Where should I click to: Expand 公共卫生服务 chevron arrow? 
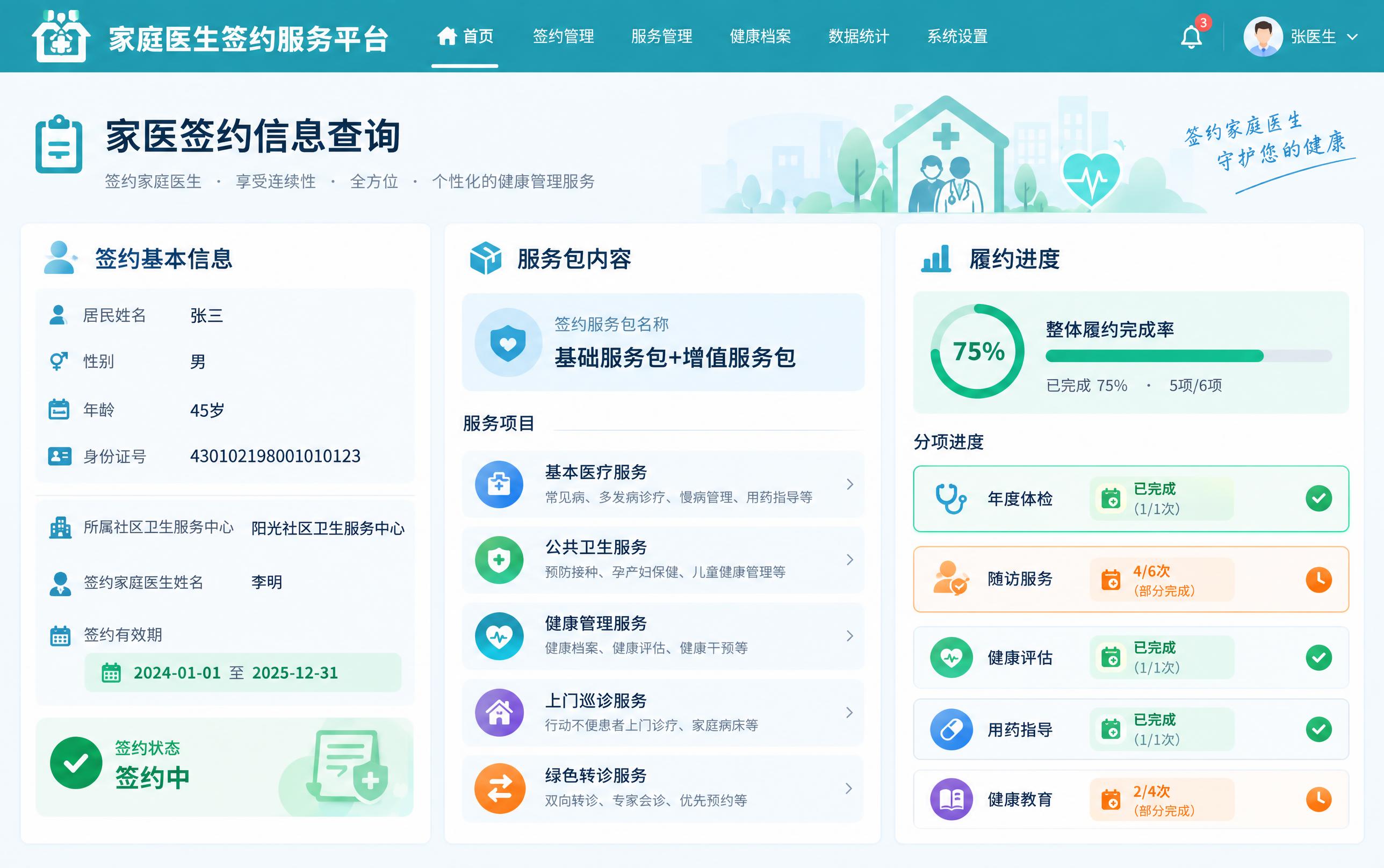pyautogui.click(x=849, y=560)
